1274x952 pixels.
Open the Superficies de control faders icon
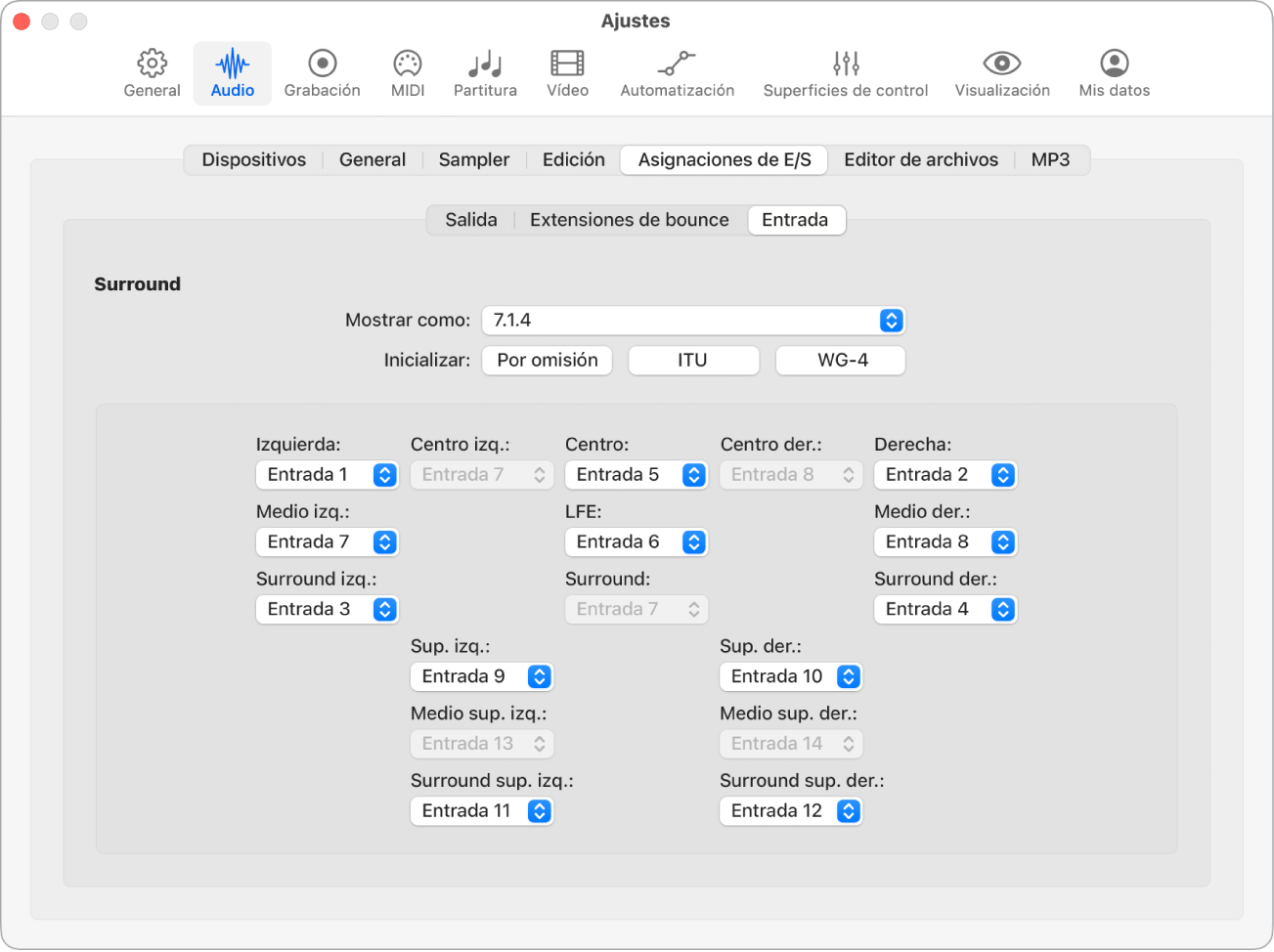pyautogui.click(x=846, y=64)
